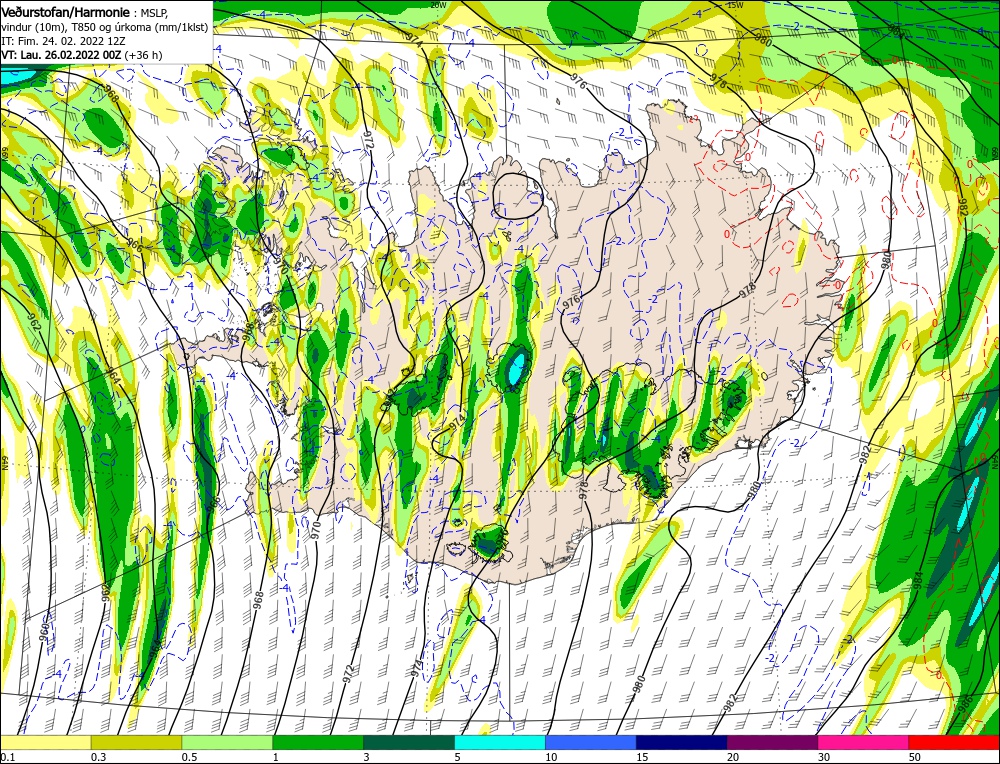Viewport: 1000px width, 764px height.
Task: Click the 'Veðurstofan/Harmonie' title text
Action: (66, 13)
